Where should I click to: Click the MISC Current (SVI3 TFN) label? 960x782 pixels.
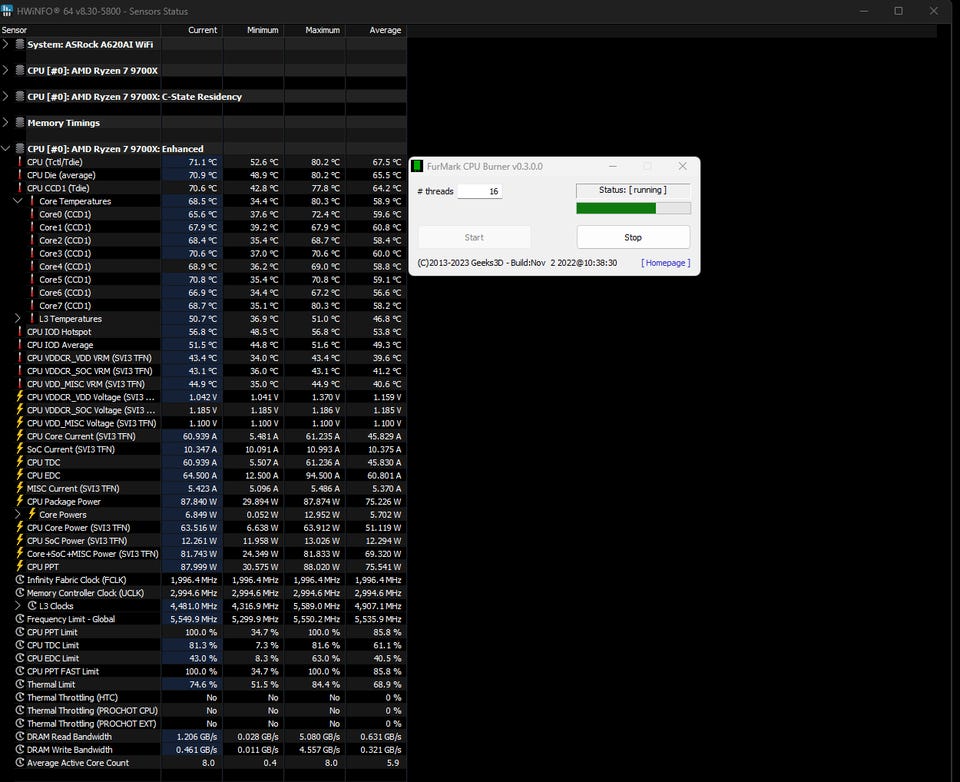(73, 488)
